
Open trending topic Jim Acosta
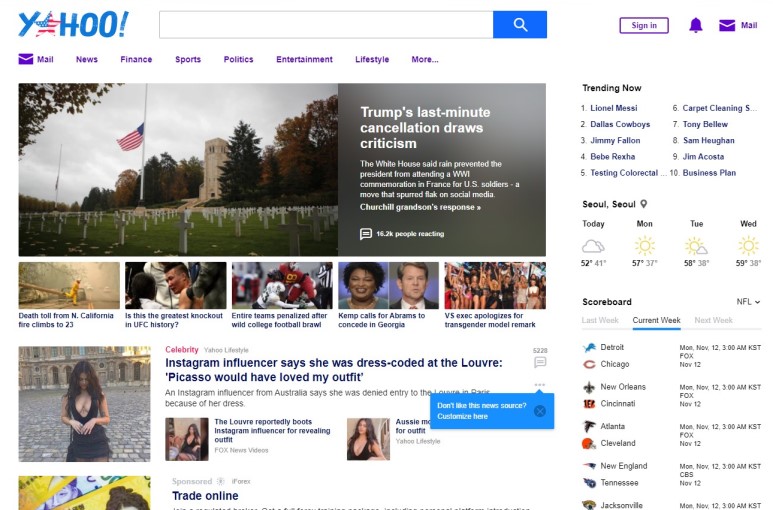[x=703, y=157]
